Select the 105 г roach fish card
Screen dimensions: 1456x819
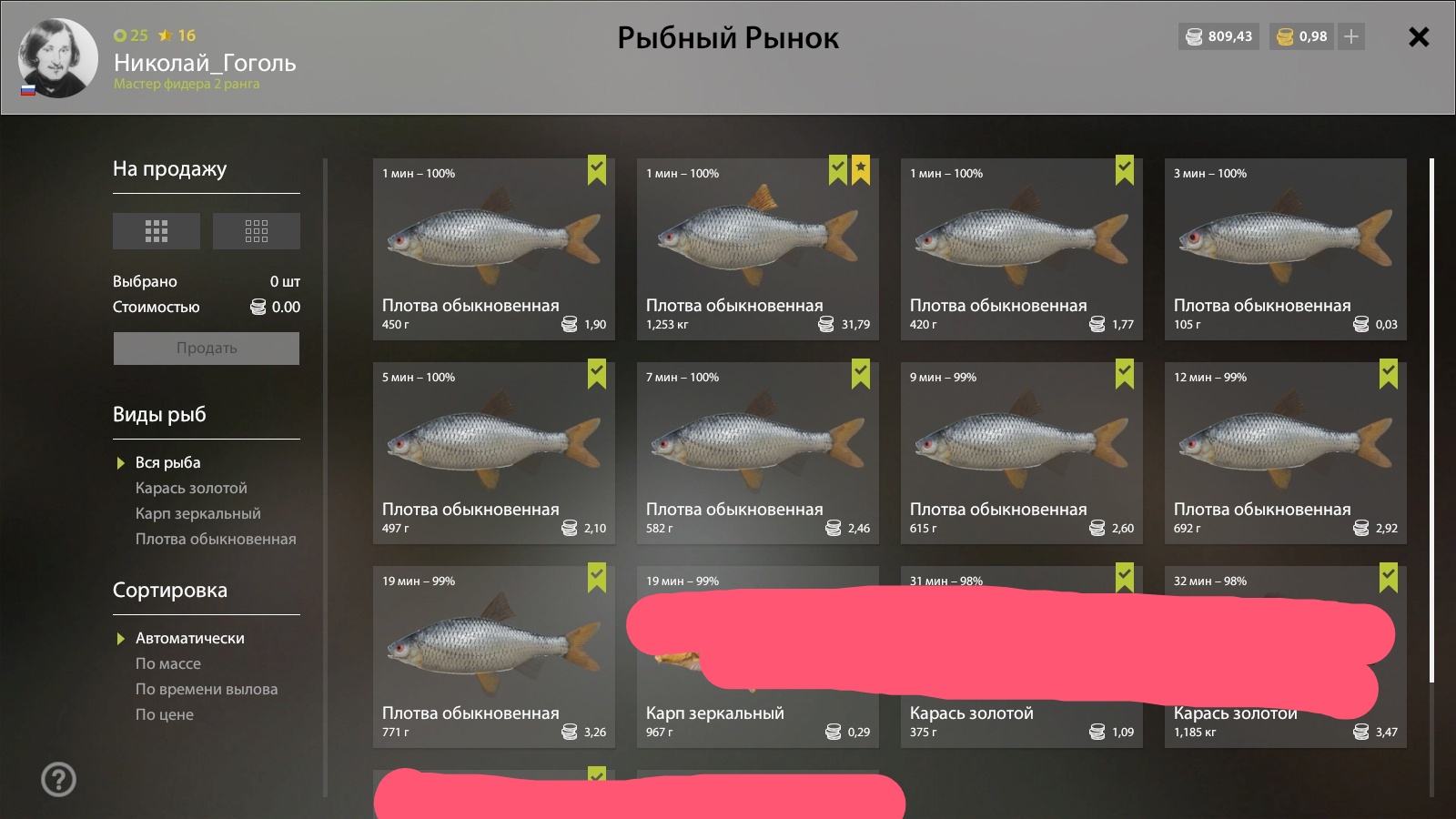(x=1286, y=249)
